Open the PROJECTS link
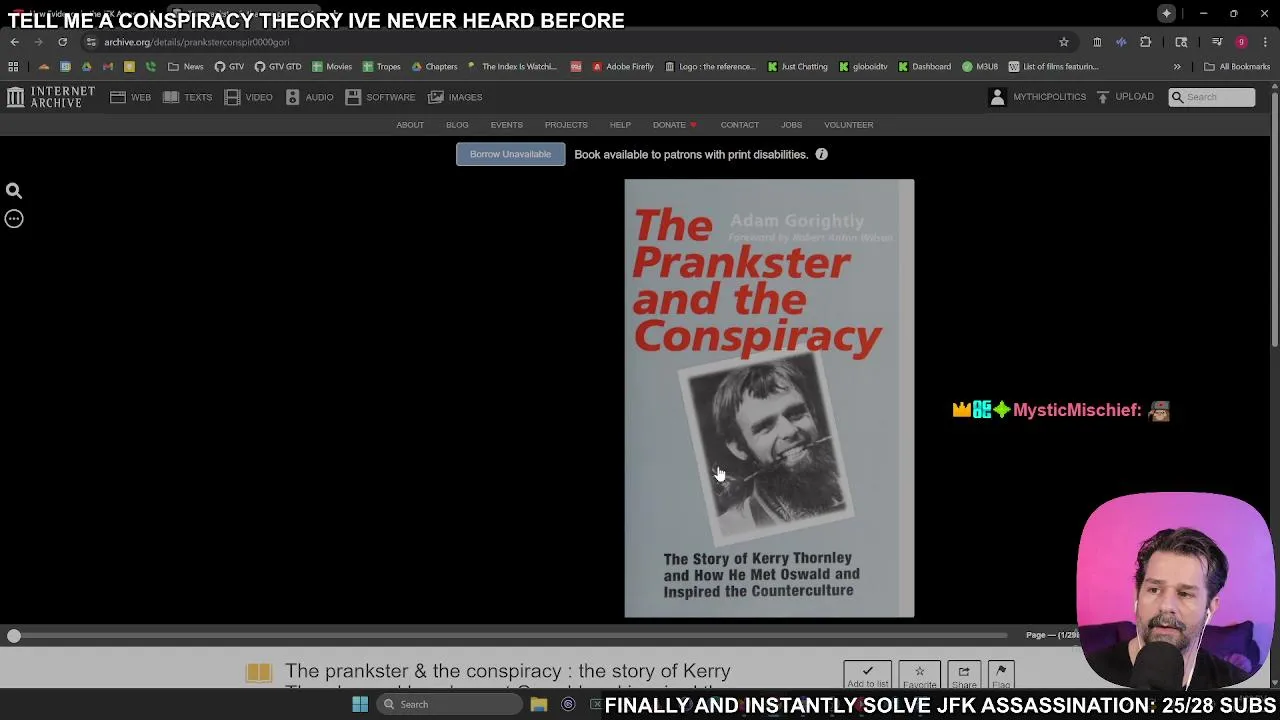The image size is (1280, 720). click(x=566, y=125)
